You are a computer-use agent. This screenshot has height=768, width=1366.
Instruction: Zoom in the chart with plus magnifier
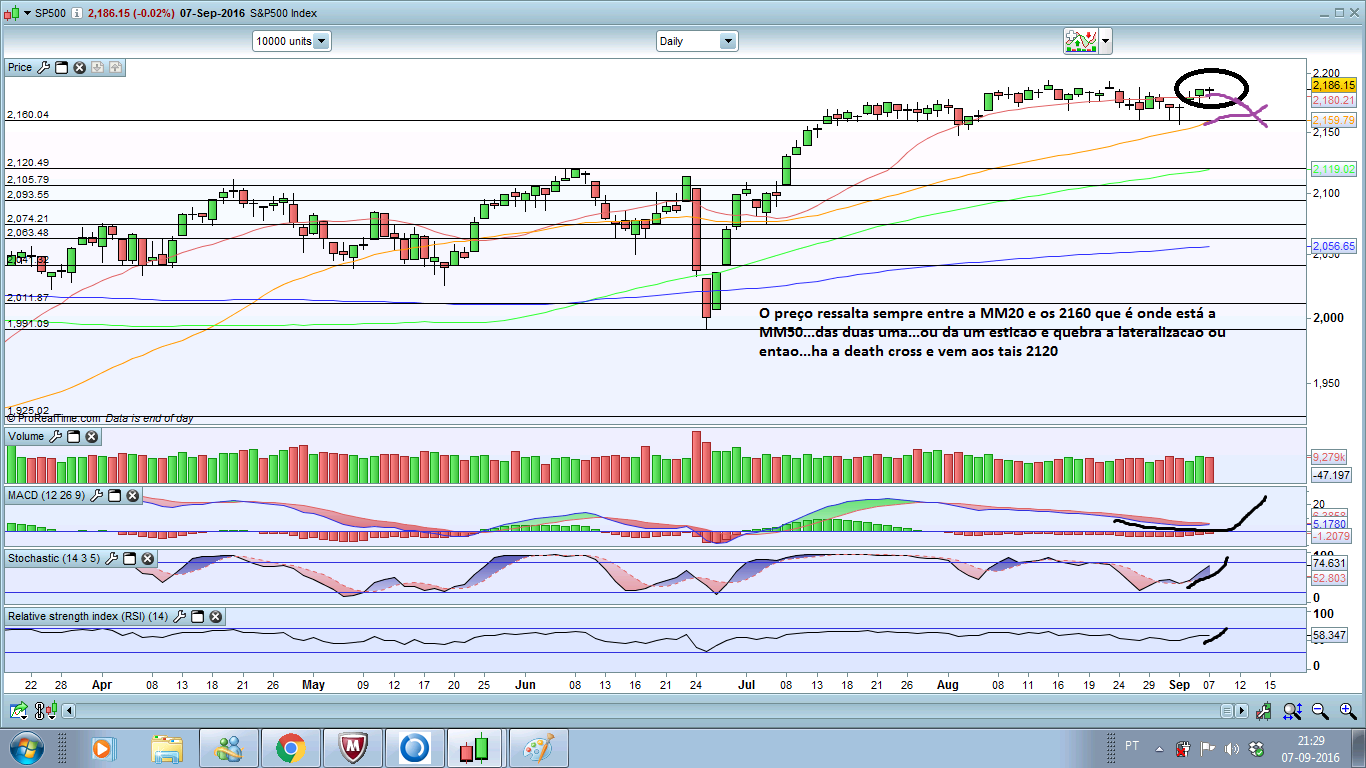(x=1348, y=711)
